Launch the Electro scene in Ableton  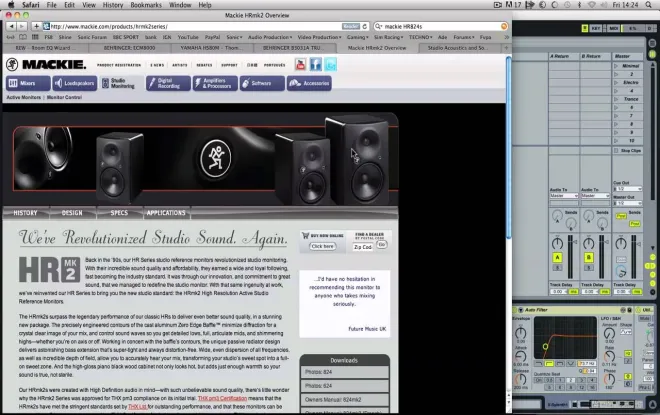pos(616,82)
